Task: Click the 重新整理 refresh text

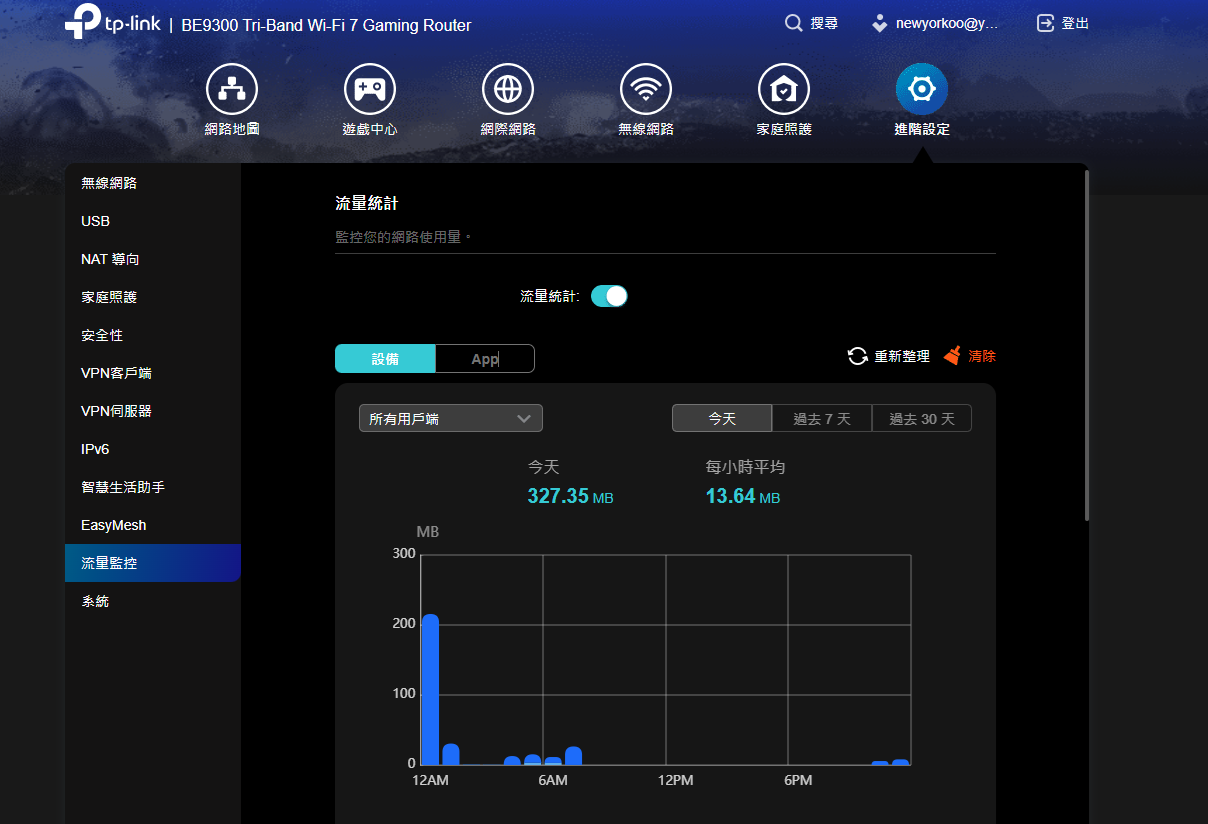Action: tap(902, 356)
